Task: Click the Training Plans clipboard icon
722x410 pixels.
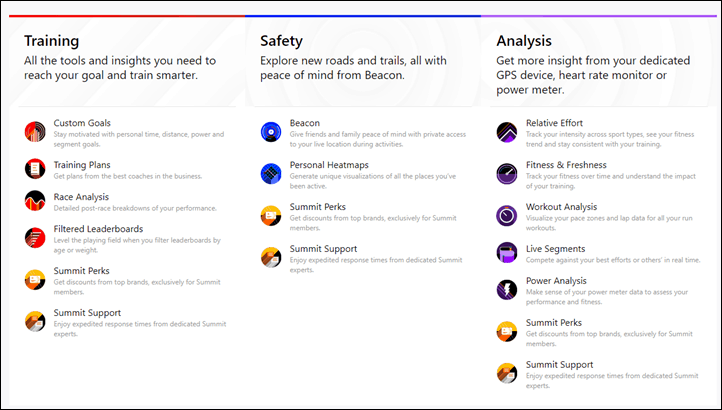Action: point(35,169)
